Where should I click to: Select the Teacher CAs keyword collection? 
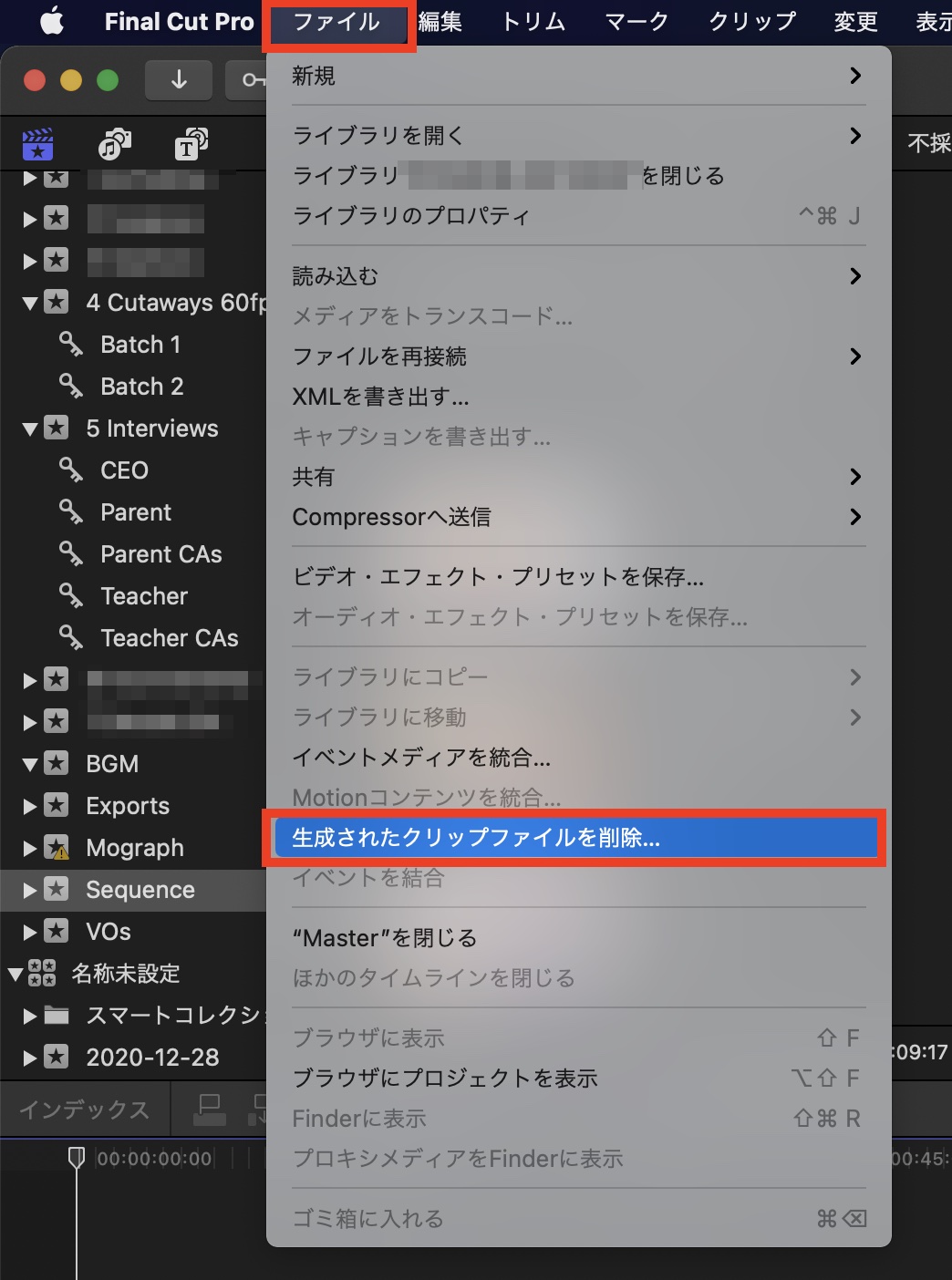pyautogui.click(x=170, y=638)
